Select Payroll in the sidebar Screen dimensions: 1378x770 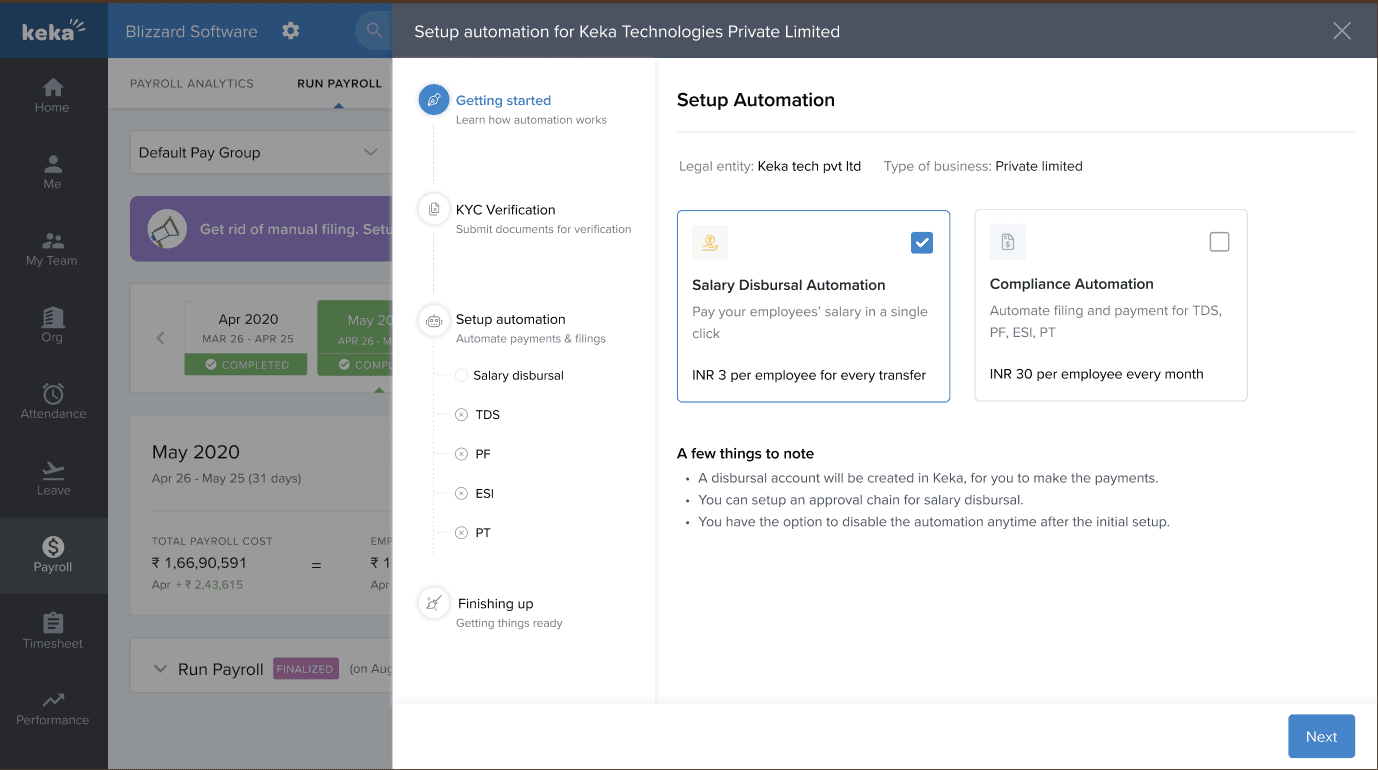[53, 555]
